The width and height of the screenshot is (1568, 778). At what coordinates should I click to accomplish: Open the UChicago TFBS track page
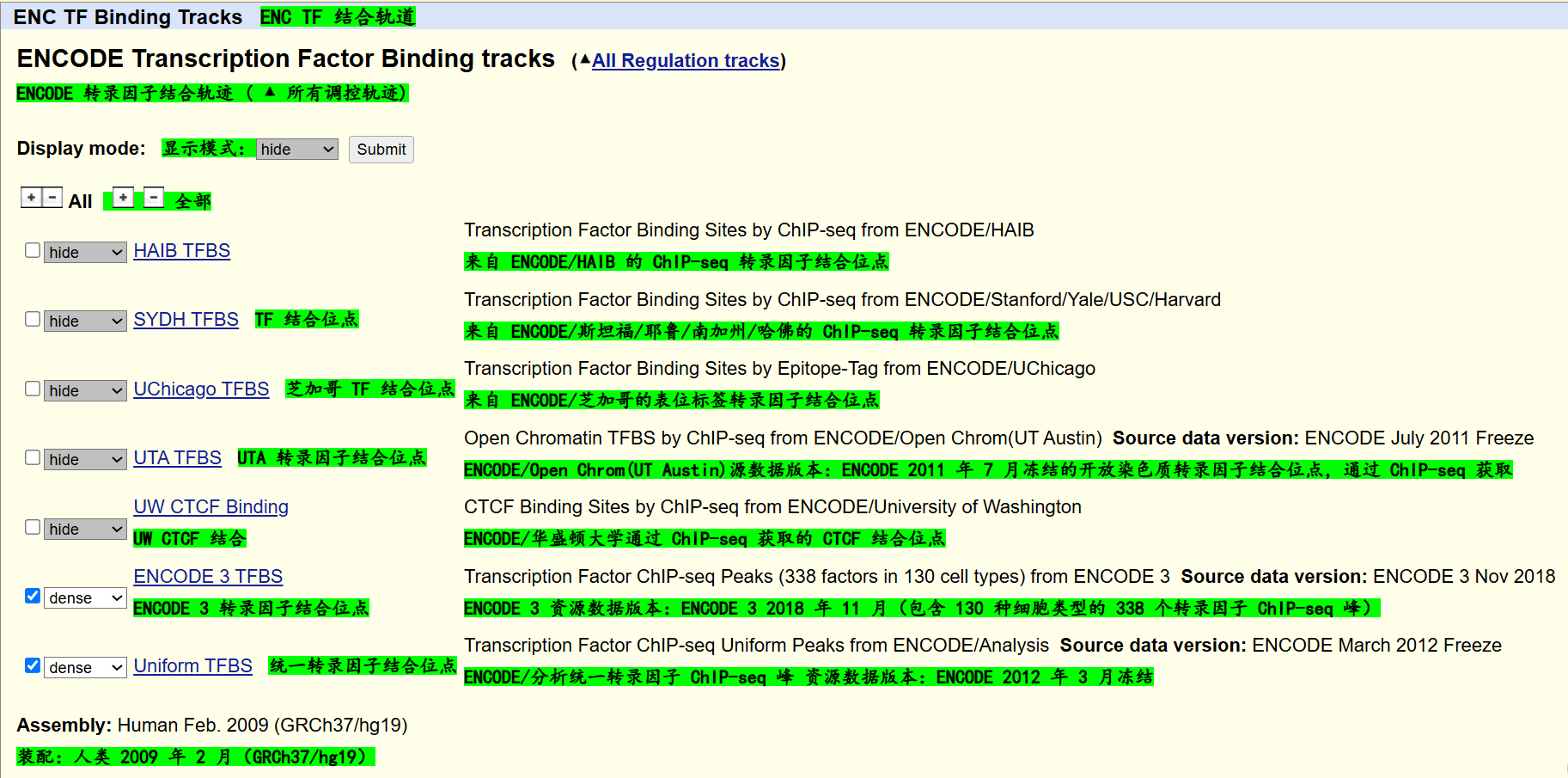201,389
